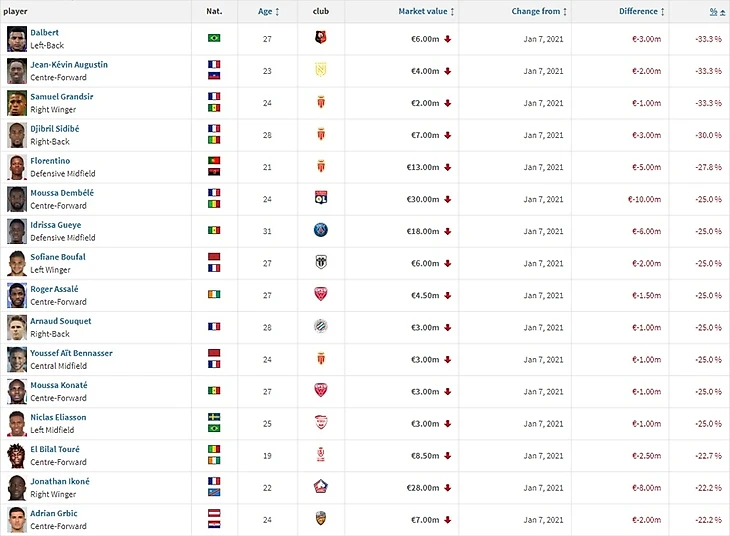Image resolution: width=730 pixels, height=536 pixels.
Task: Click the Rennes club crest in Dalbert's row
Action: [x=321, y=38]
